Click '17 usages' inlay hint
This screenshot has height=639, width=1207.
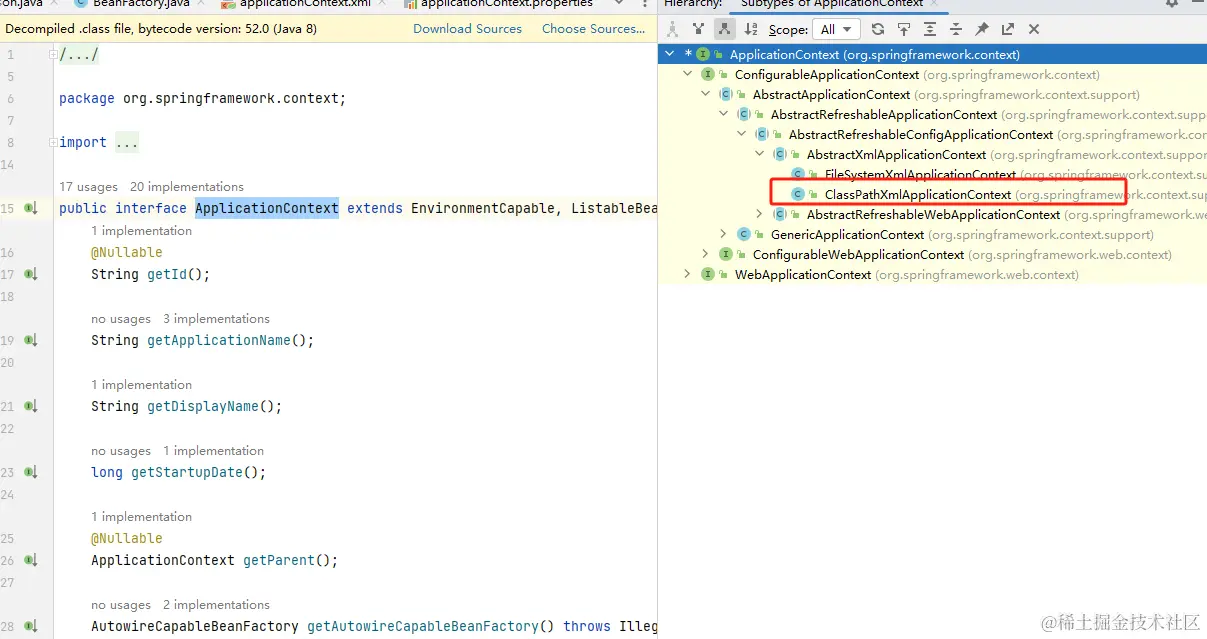pos(88,187)
